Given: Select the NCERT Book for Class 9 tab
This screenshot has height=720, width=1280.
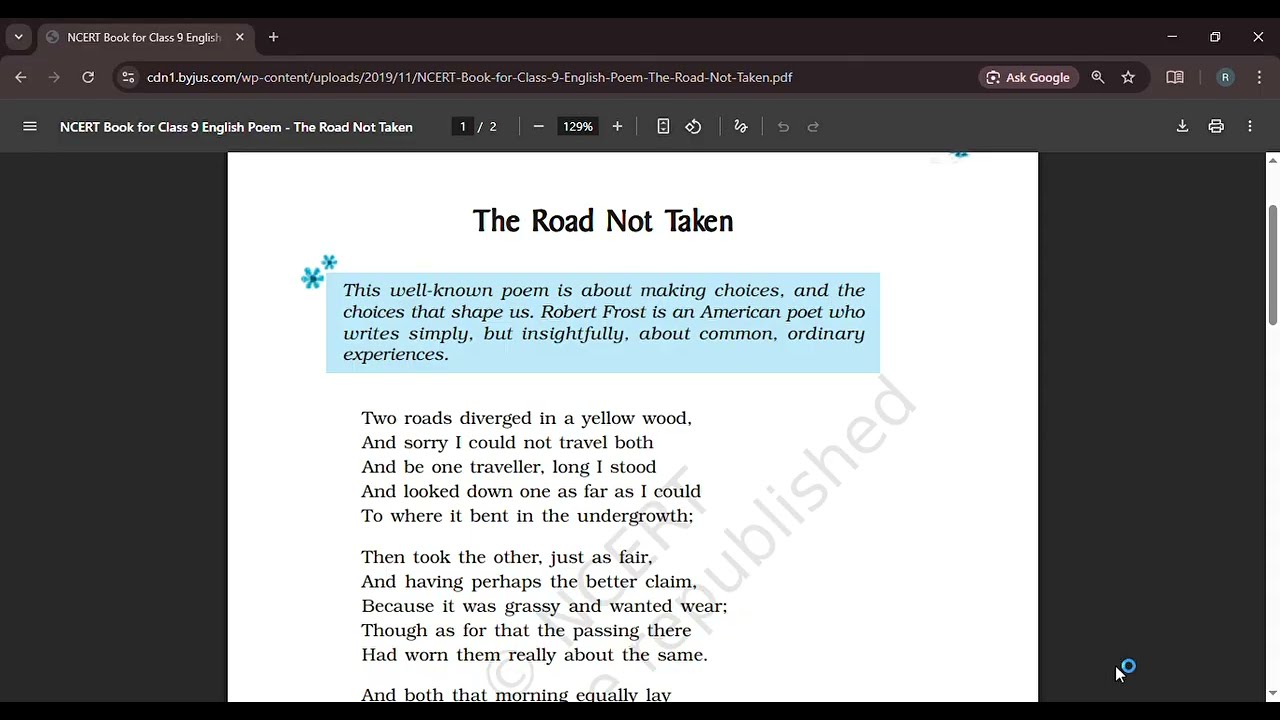Looking at the screenshot, I should coord(145,37).
